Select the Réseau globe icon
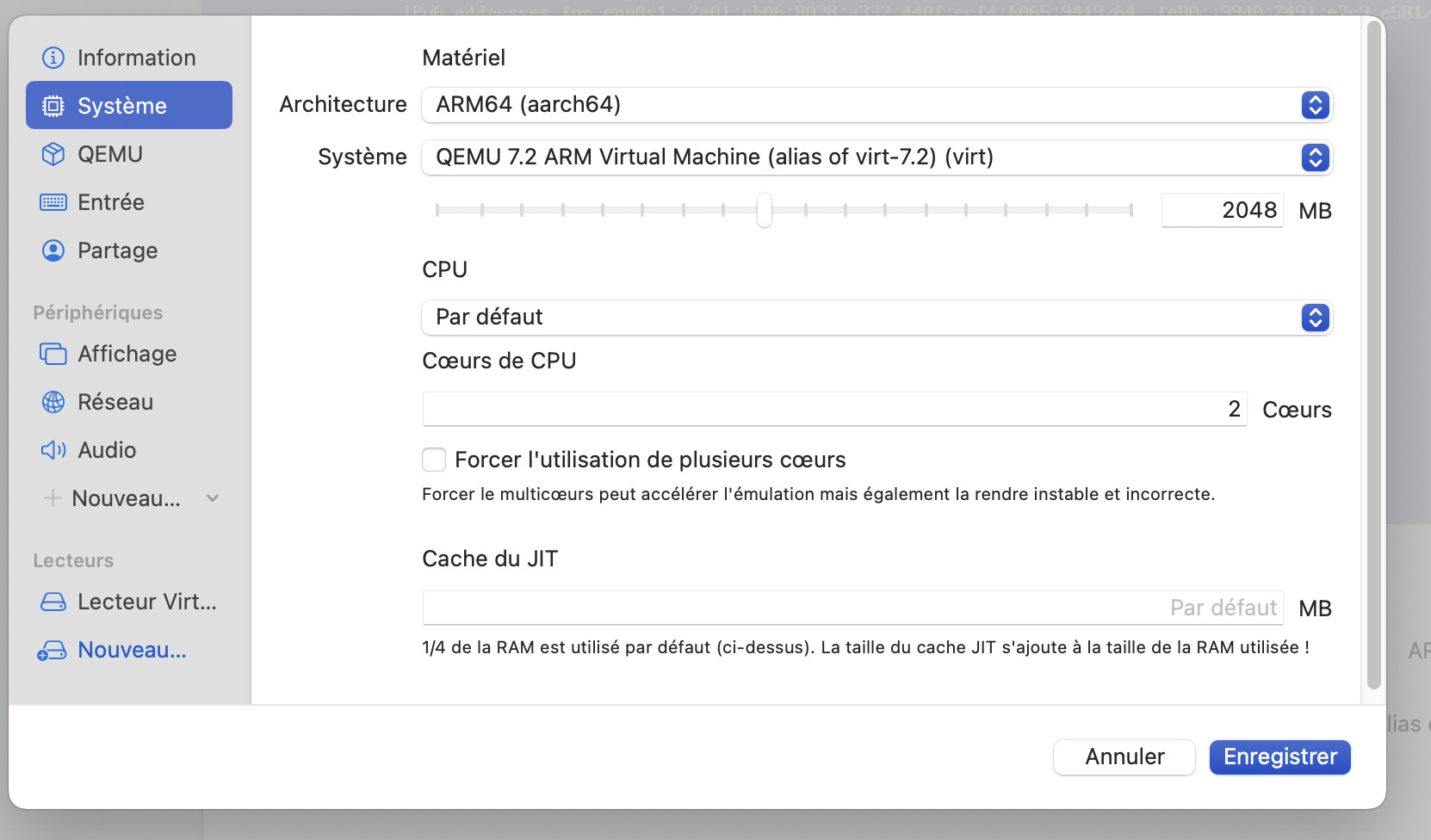This screenshot has width=1431, height=840. pyautogui.click(x=53, y=402)
